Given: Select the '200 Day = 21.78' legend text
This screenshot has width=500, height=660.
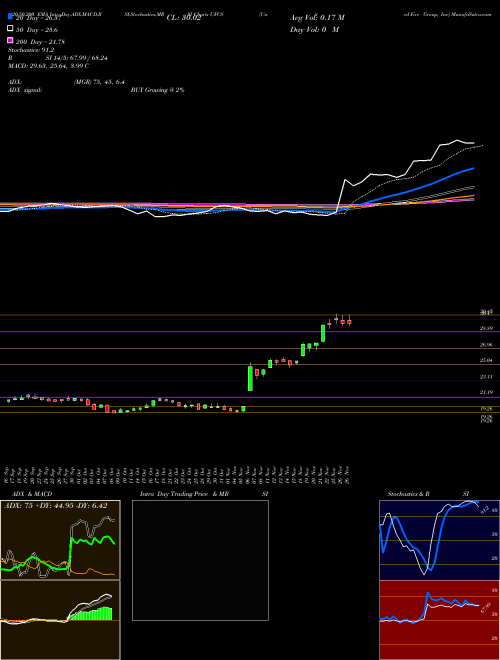Looking at the screenshot, I should point(41,42).
